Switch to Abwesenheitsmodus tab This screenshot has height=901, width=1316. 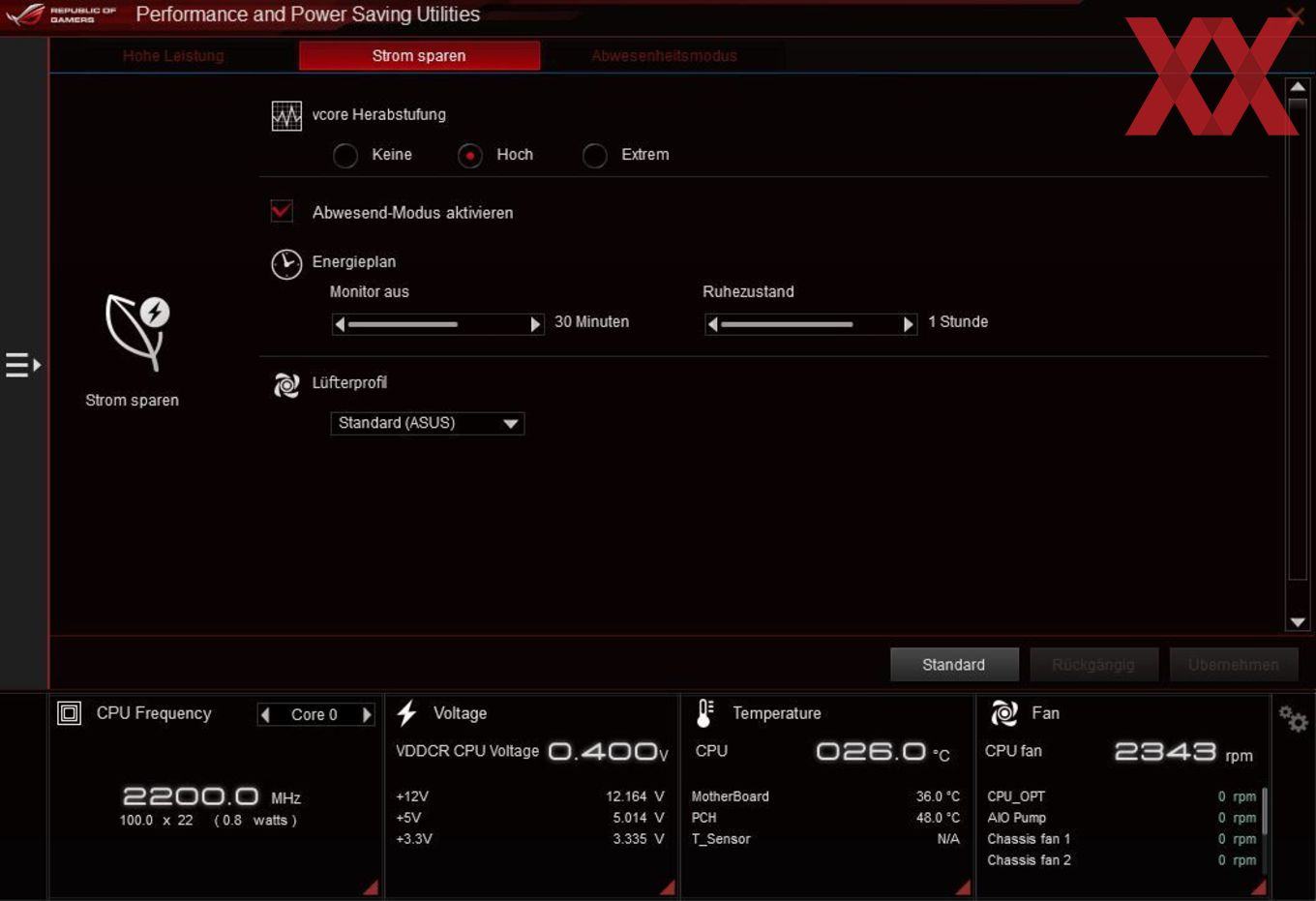point(664,56)
